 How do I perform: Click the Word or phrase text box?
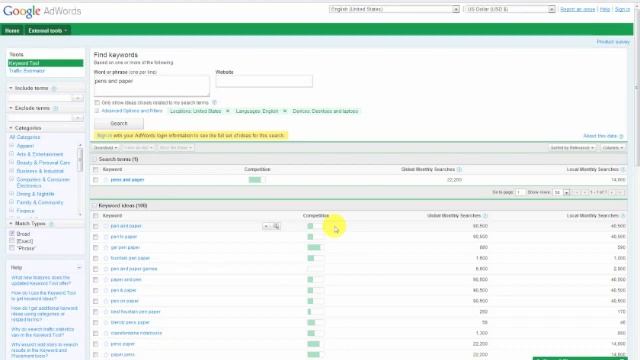151,85
